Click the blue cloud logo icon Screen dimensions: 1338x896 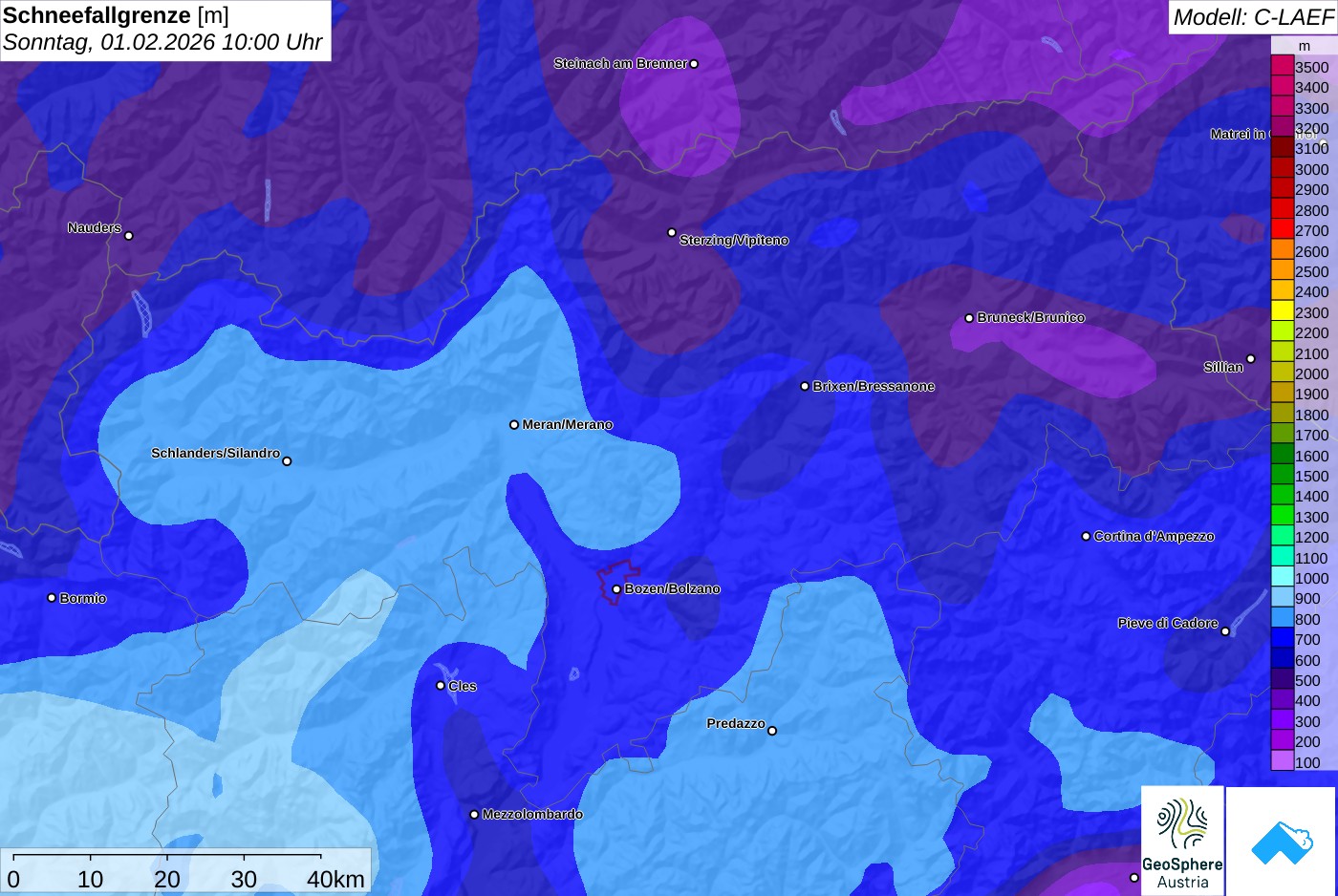[1282, 843]
